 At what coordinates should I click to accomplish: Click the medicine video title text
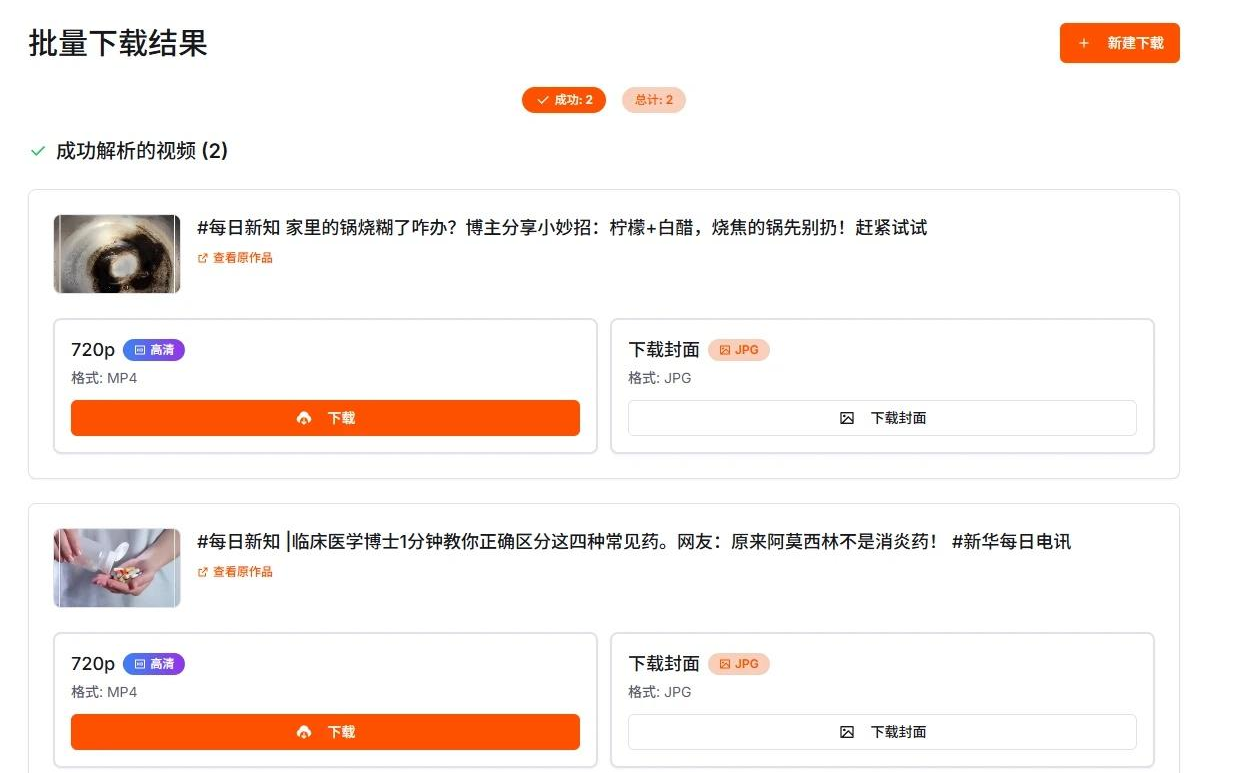[634, 542]
